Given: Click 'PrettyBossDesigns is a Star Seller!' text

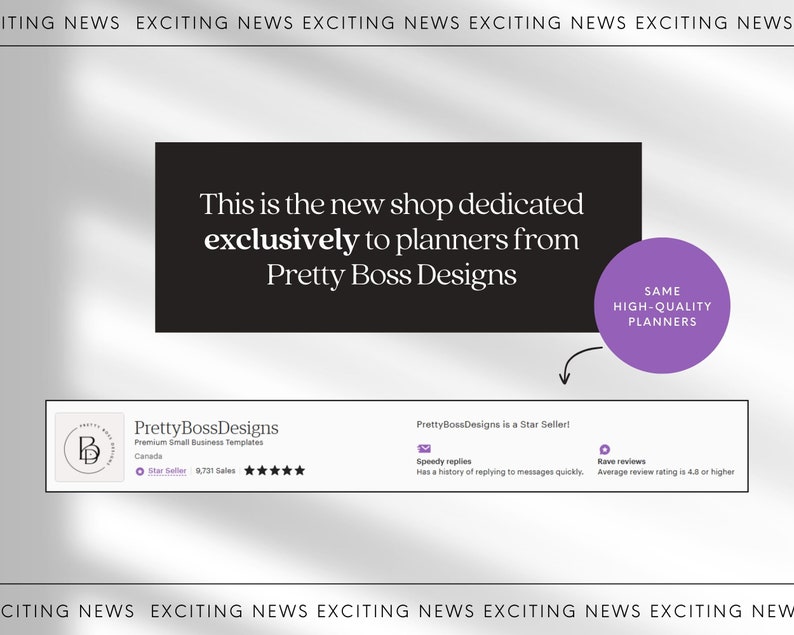Looking at the screenshot, I should click(493, 424).
